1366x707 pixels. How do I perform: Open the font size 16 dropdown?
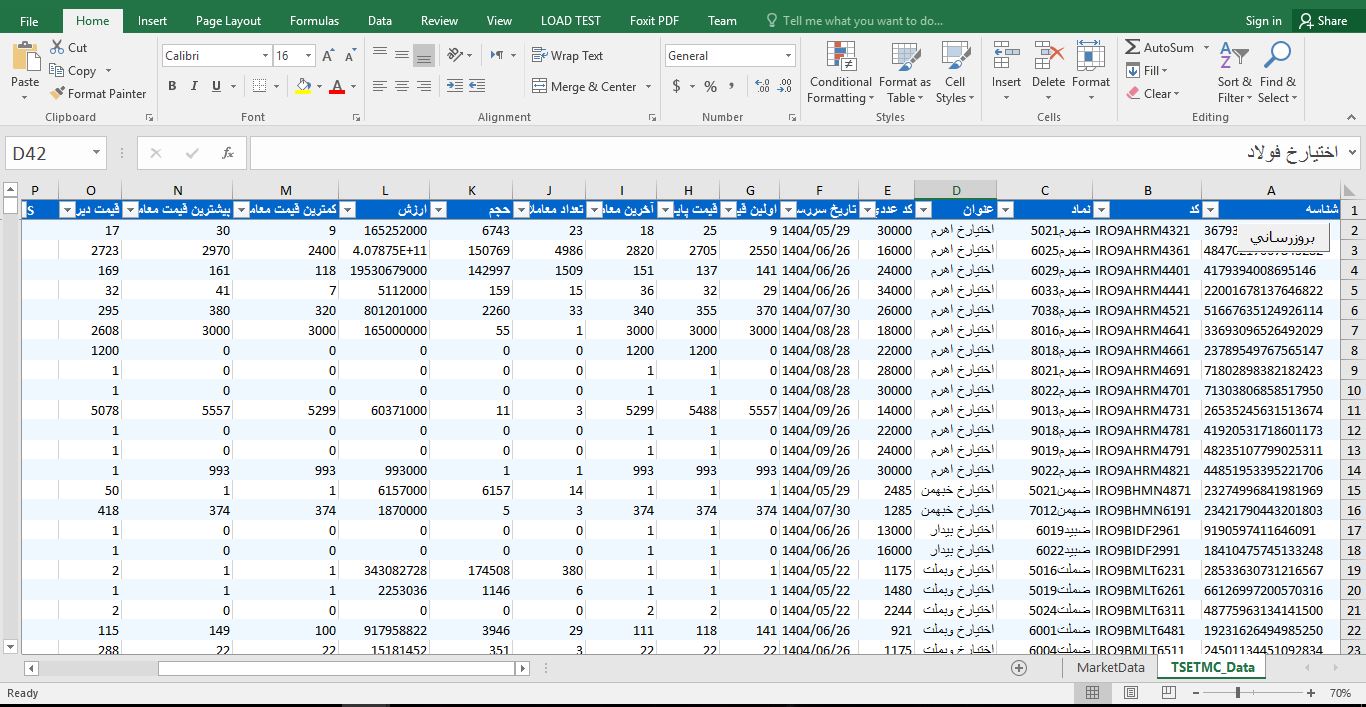point(309,56)
